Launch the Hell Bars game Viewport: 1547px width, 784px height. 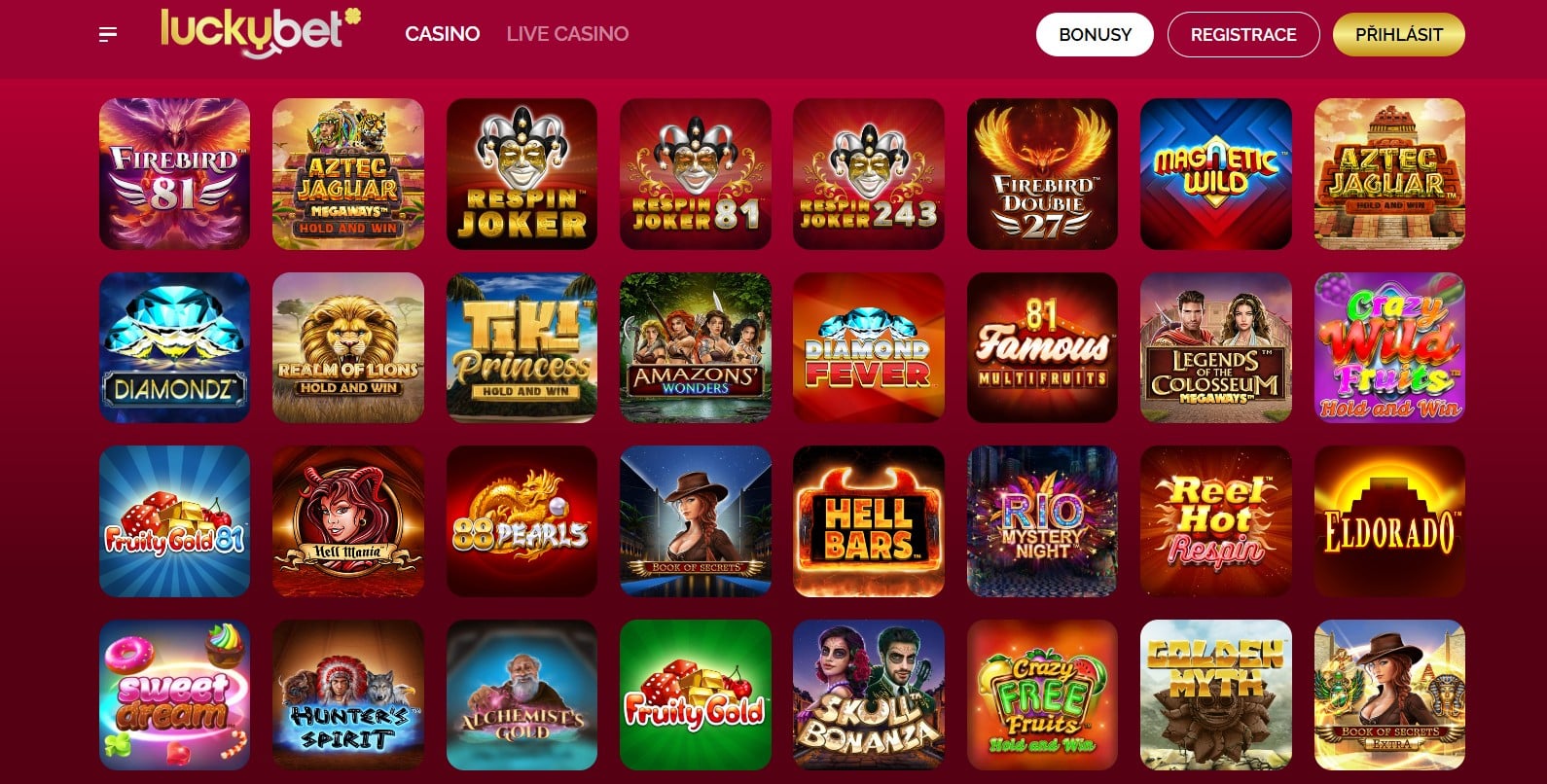coord(869,521)
